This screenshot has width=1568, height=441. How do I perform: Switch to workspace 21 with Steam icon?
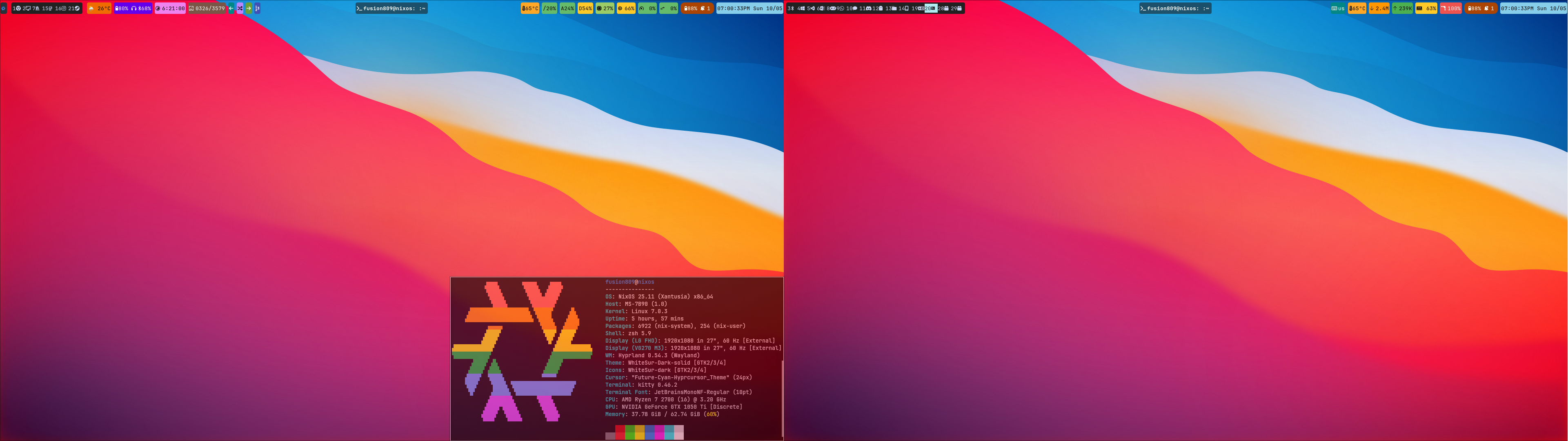coord(73,9)
